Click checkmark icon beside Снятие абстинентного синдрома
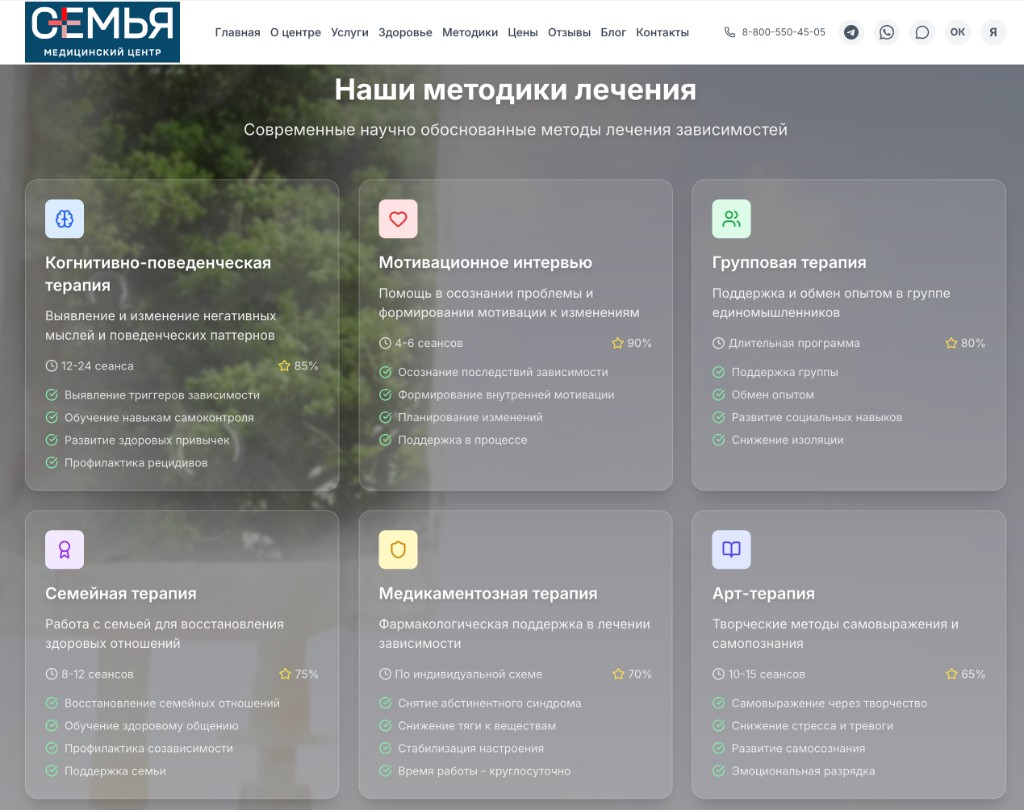 click(x=385, y=703)
